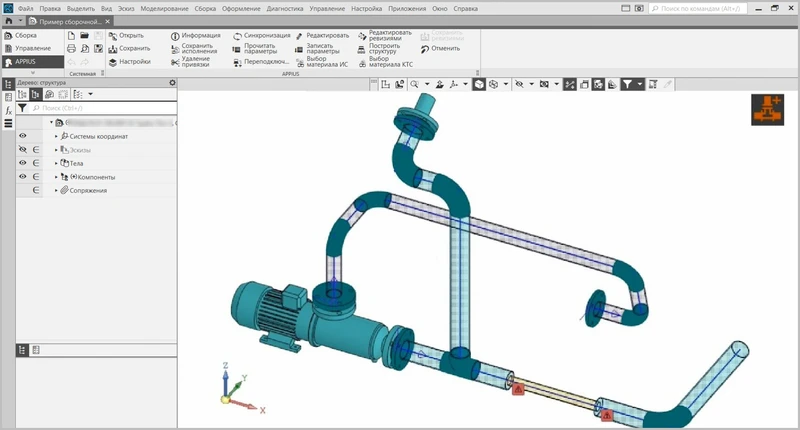Click the Информация icon in the ribbon

pos(174,35)
